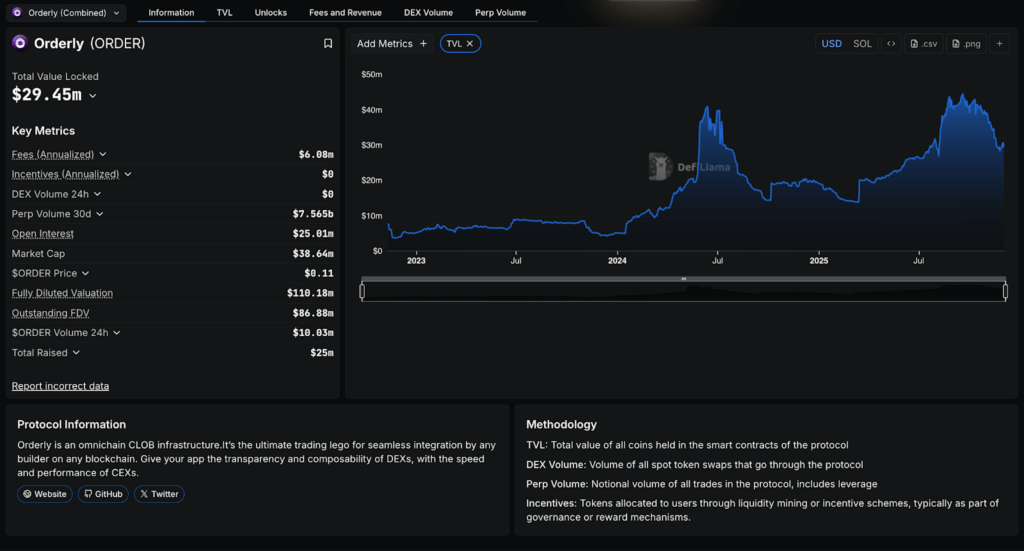The image size is (1024, 551).
Task: Download chart as .csv
Action: point(923,44)
